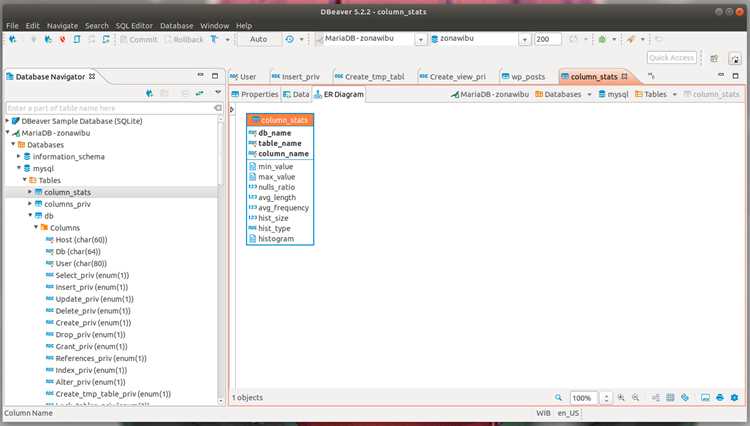Click the mysql breadcrumb link
The height and width of the screenshot is (426, 750).
click(613, 95)
